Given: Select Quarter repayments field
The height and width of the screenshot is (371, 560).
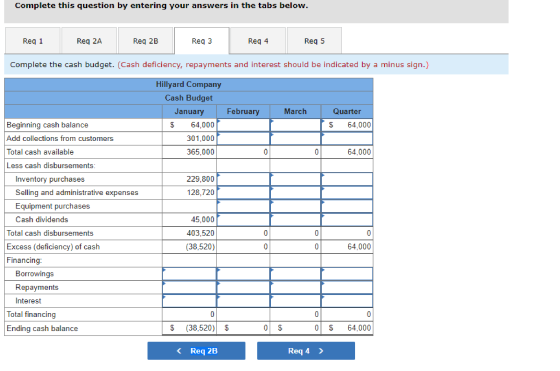Looking at the screenshot, I should (347, 287).
